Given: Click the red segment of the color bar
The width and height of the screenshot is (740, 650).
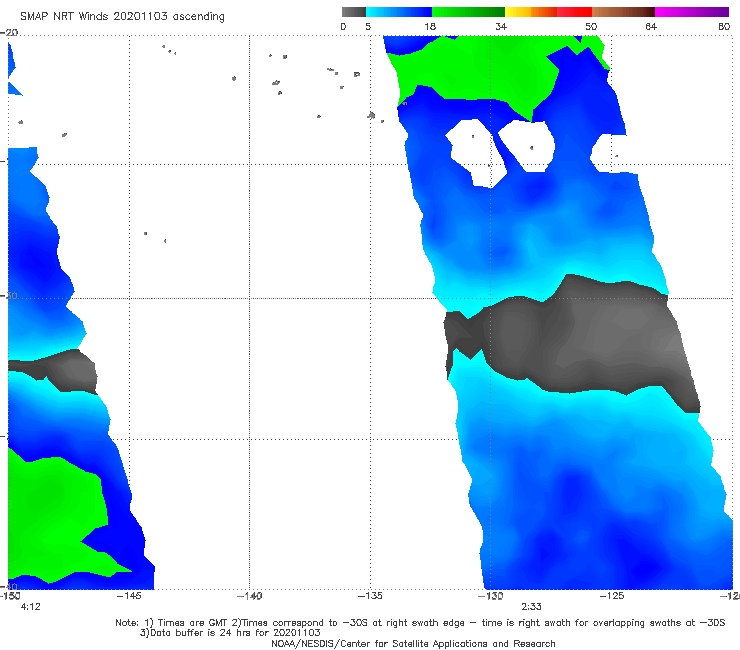Looking at the screenshot, I should click(x=574, y=12).
